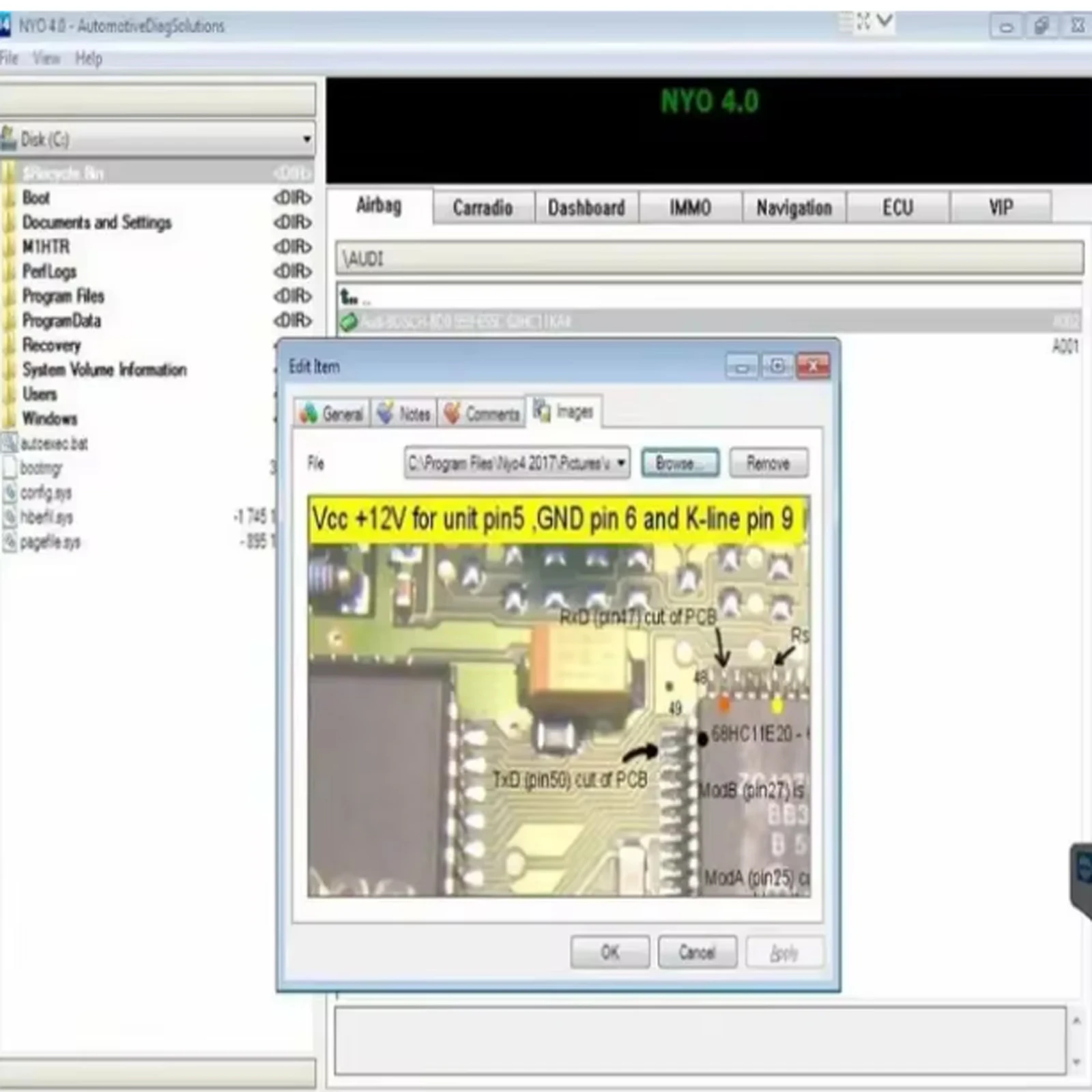Click the Remove button
The height and width of the screenshot is (1092, 1092).
click(768, 463)
